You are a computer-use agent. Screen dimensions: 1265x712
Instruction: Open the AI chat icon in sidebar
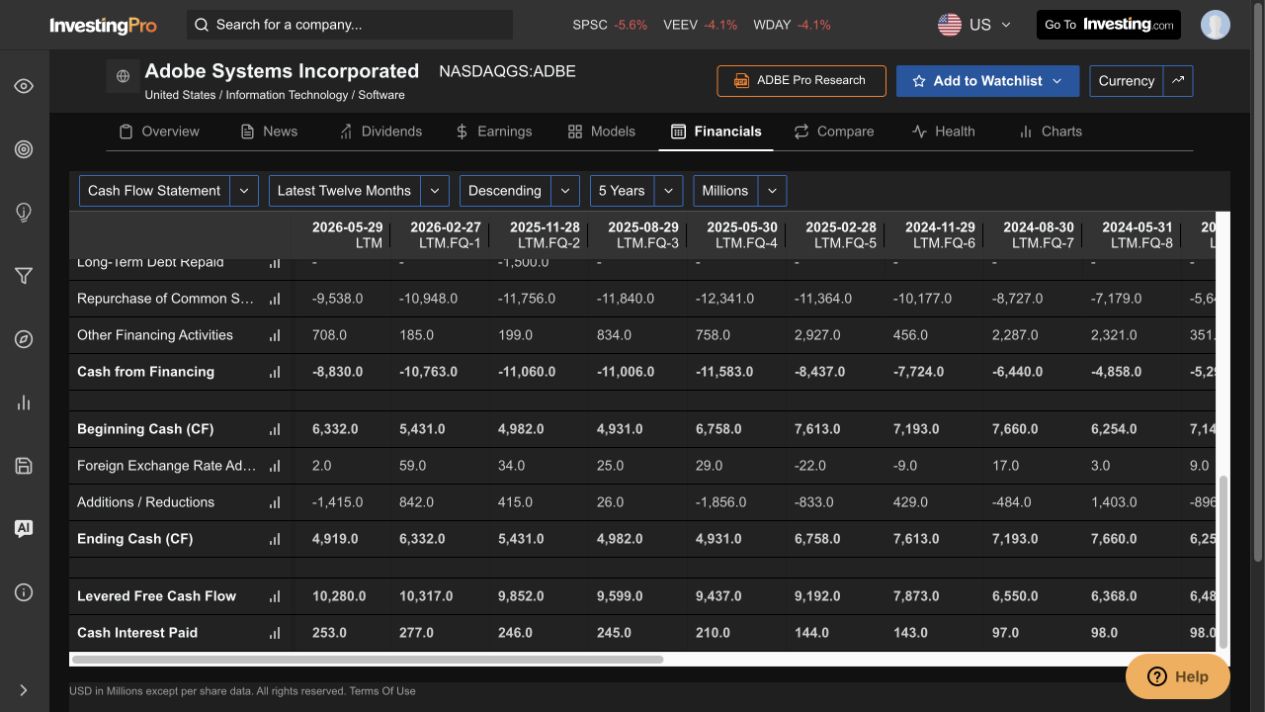point(24,529)
